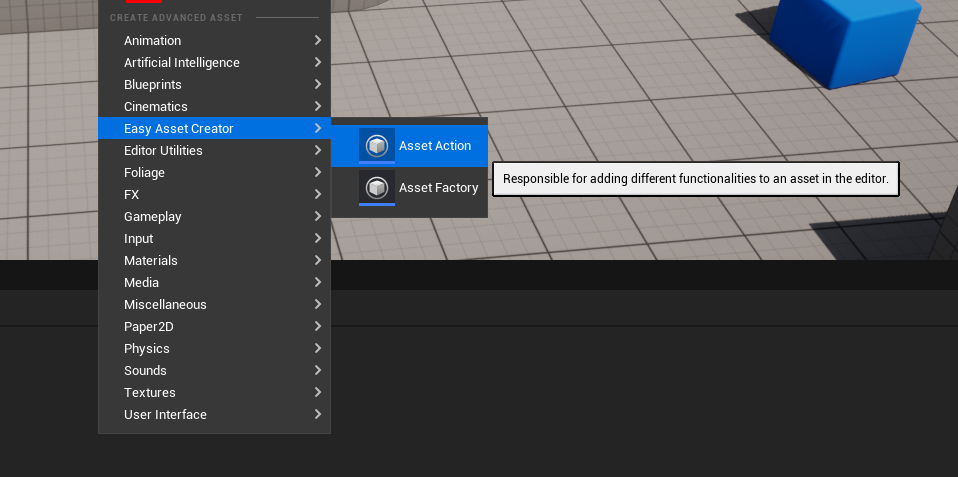Expand the chevron beside FX
Image resolution: width=958 pixels, height=477 pixels.
318,194
